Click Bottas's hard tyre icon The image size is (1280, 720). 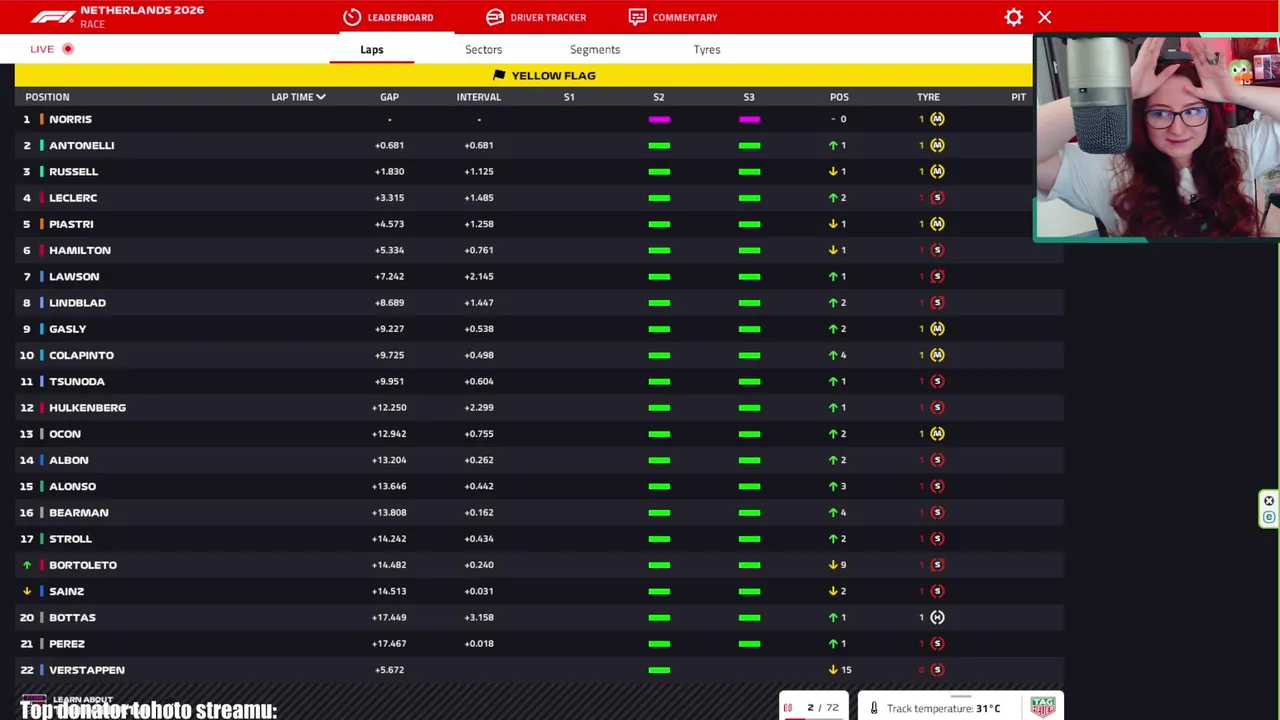coord(937,617)
